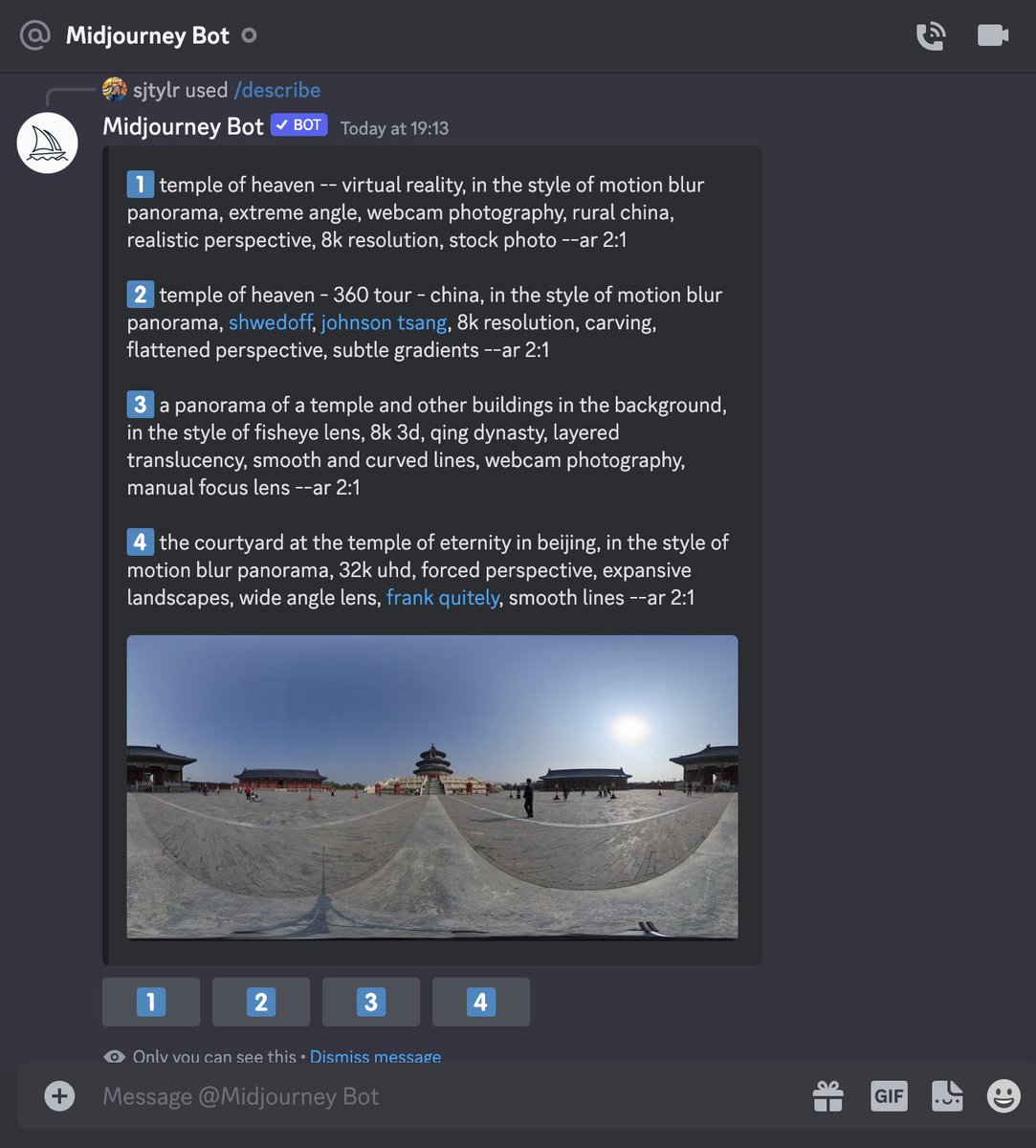Viewport: 1036px width, 1148px height.
Task: Open the sticker picker
Action: coord(947,1095)
